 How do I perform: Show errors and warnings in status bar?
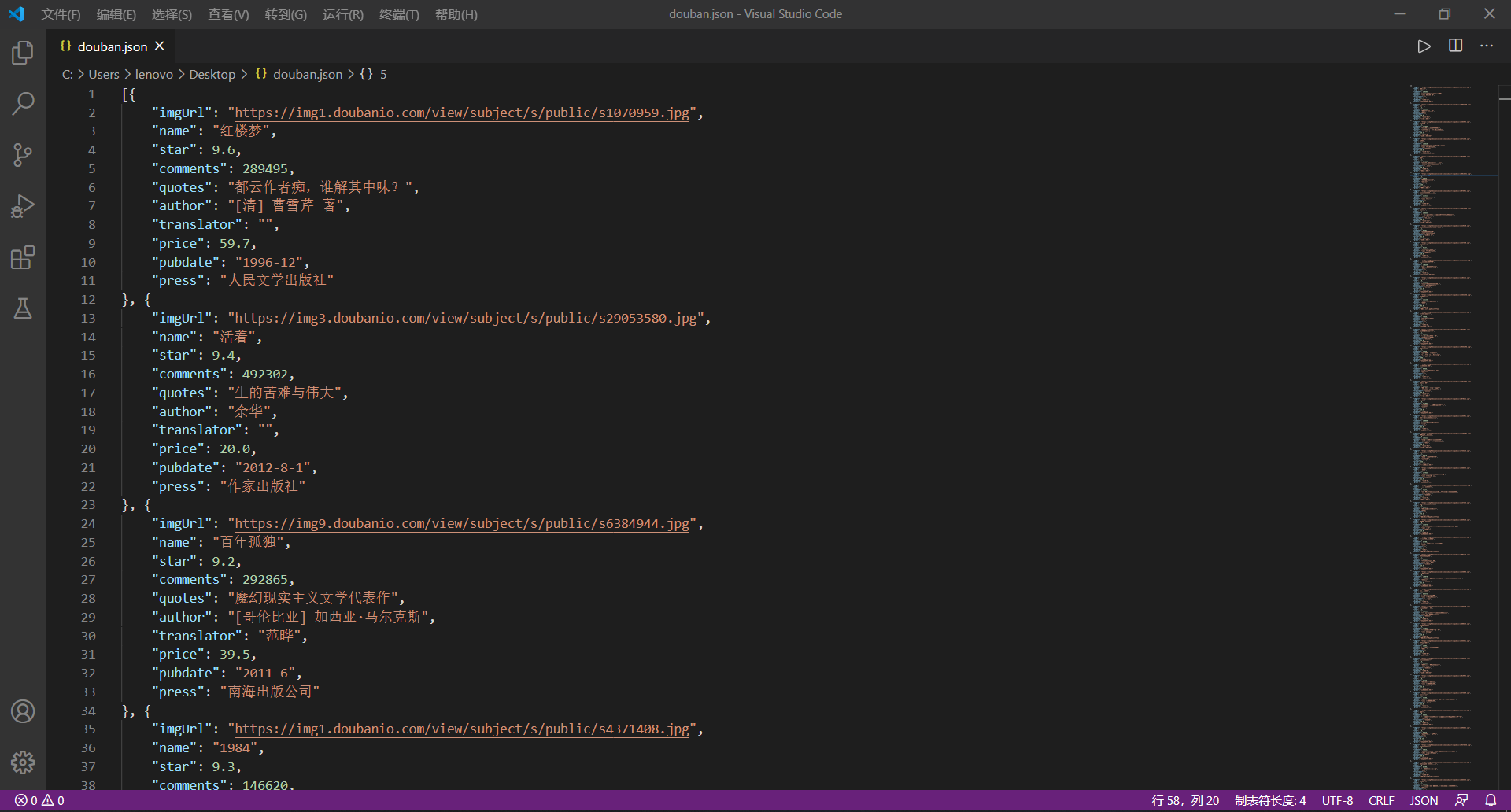[39, 800]
